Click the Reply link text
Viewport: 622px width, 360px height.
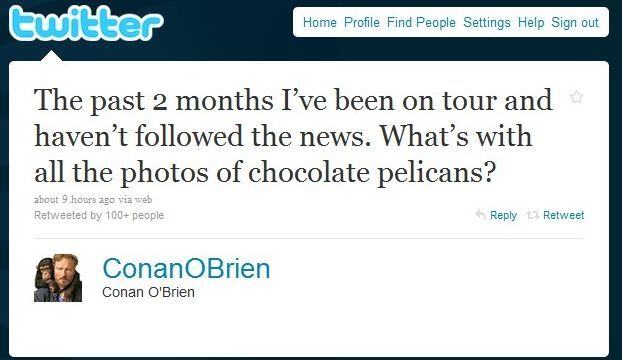coord(503,215)
